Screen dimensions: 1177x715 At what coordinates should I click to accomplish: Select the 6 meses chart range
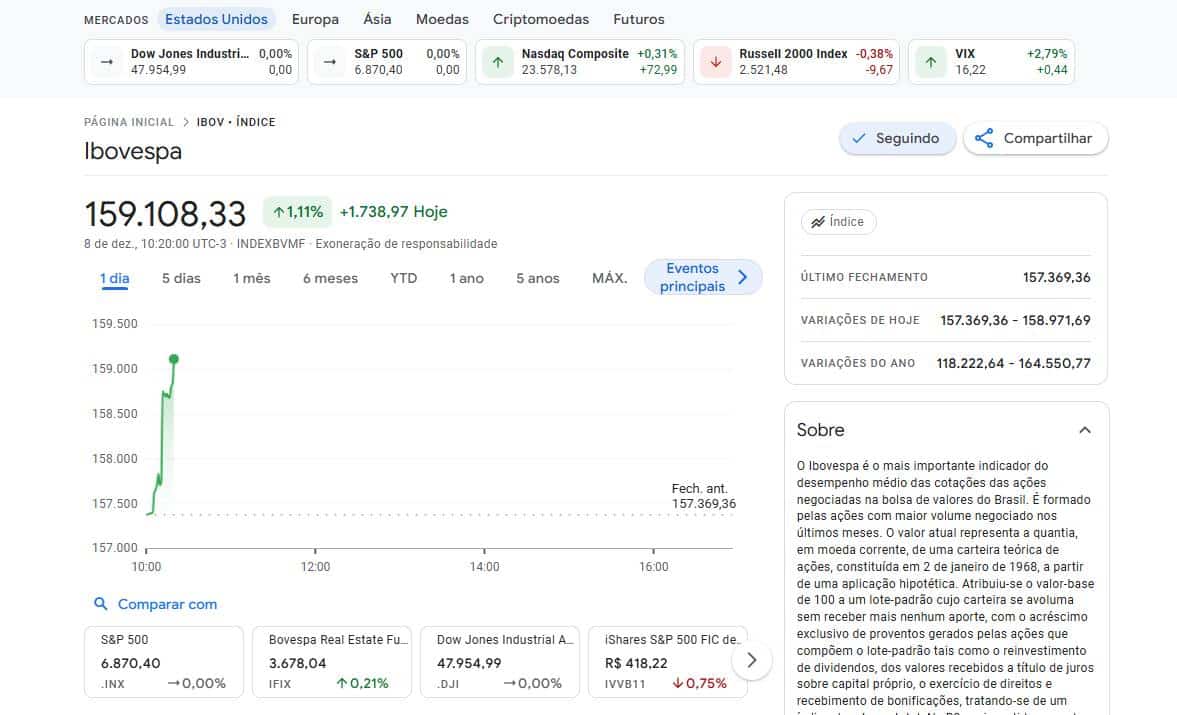330,278
